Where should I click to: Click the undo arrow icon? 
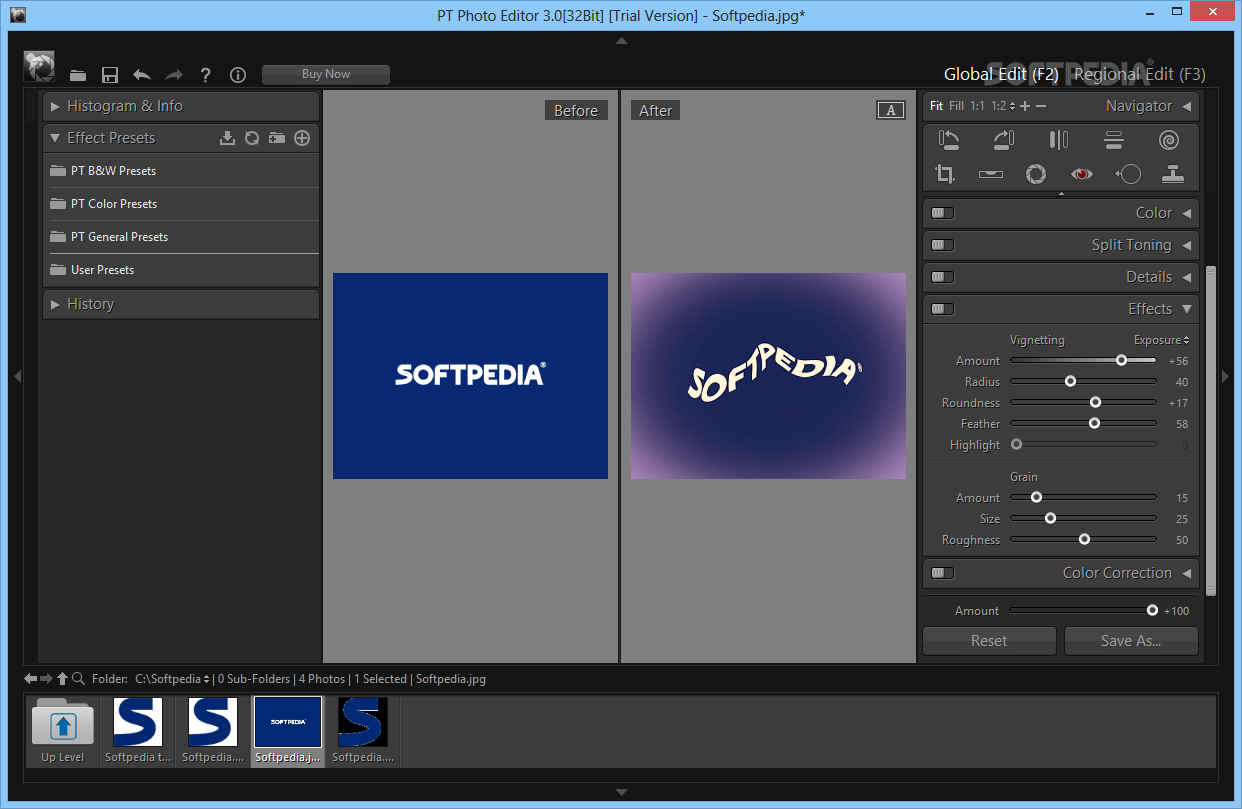(x=142, y=75)
